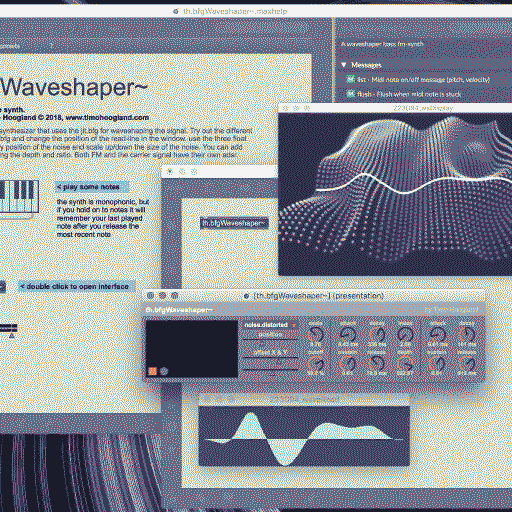Click the proxy icon beside th.bfgWaveshaper~.maxhelp title
This screenshot has width=512, height=512.
[176, 11]
